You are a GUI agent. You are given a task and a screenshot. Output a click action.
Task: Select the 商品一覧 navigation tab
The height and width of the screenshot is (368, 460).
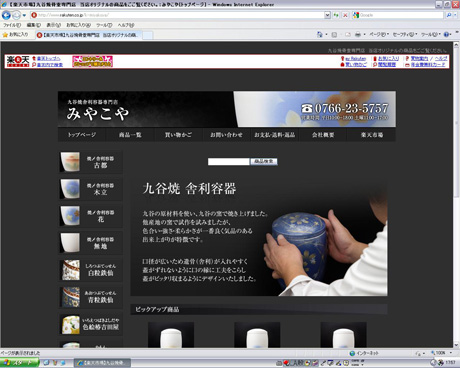point(130,135)
